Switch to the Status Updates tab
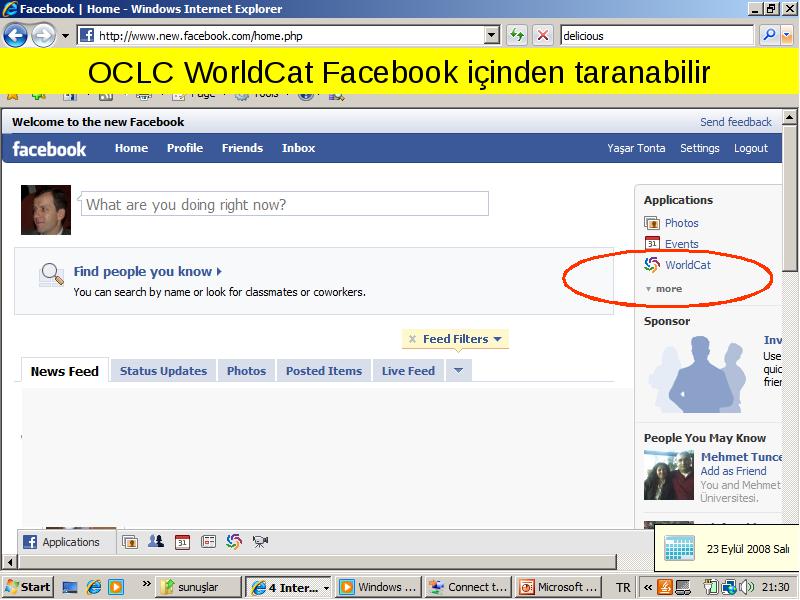Image resolution: width=800 pixels, height=600 pixels. (x=163, y=371)
